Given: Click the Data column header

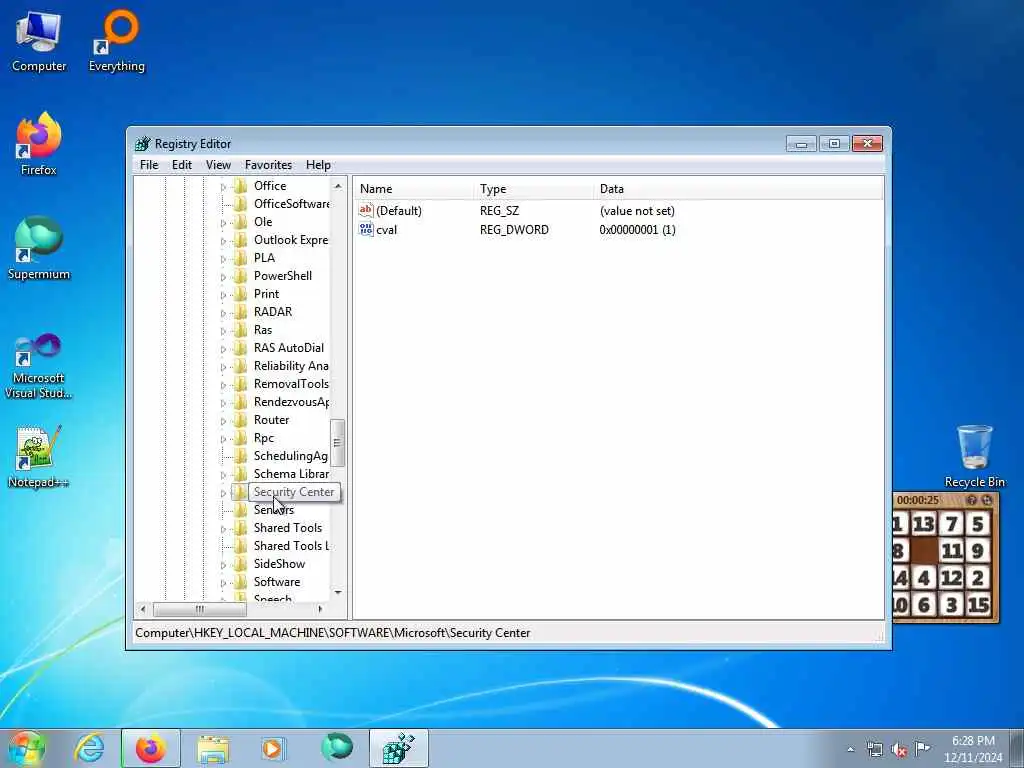Looking at the screenshot, I should (x=739, y=189).
